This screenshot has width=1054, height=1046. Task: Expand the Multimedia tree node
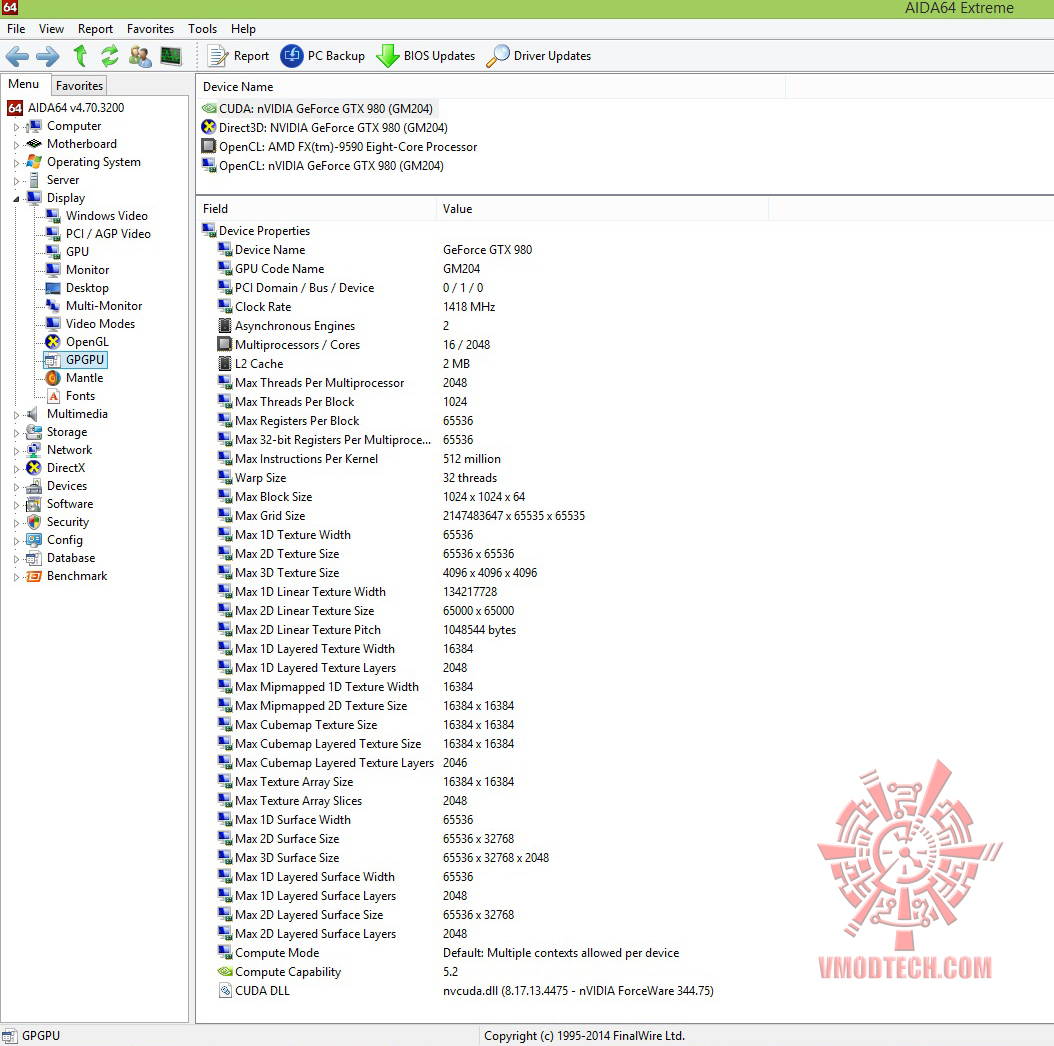tap(16, 415)
